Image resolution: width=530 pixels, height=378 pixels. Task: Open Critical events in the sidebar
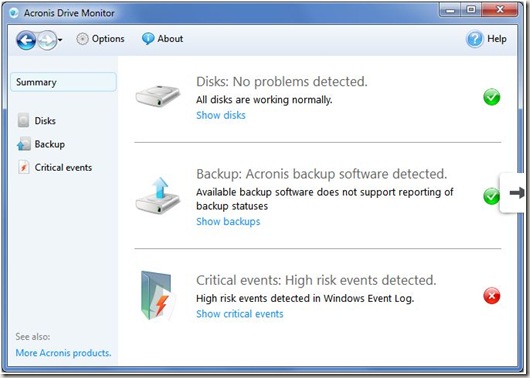(x=55, y=167)
